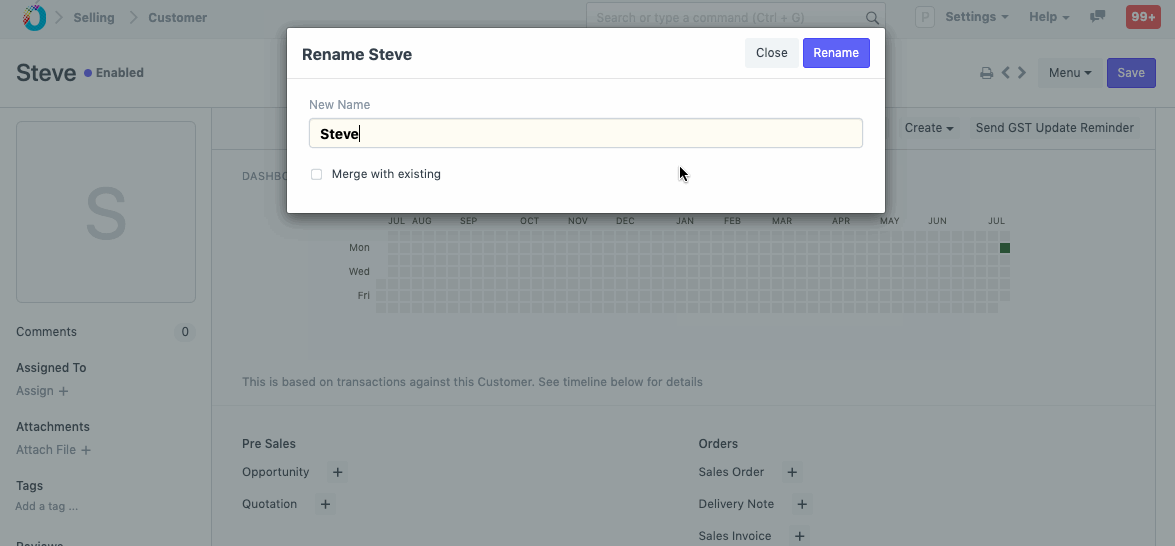This screenshot has height=546, width=1175.
Task: Click the Assigned To heading
Action: pyautogui.click(x=51, y=368)
